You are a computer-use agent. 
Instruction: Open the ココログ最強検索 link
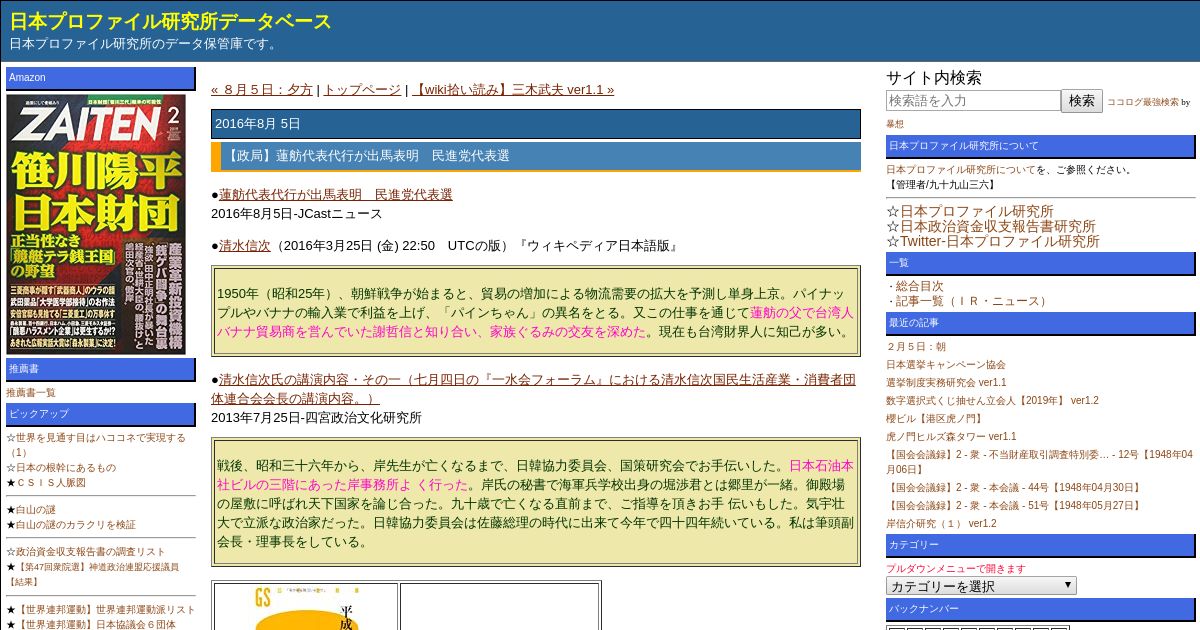click(x=1142, y=102)
